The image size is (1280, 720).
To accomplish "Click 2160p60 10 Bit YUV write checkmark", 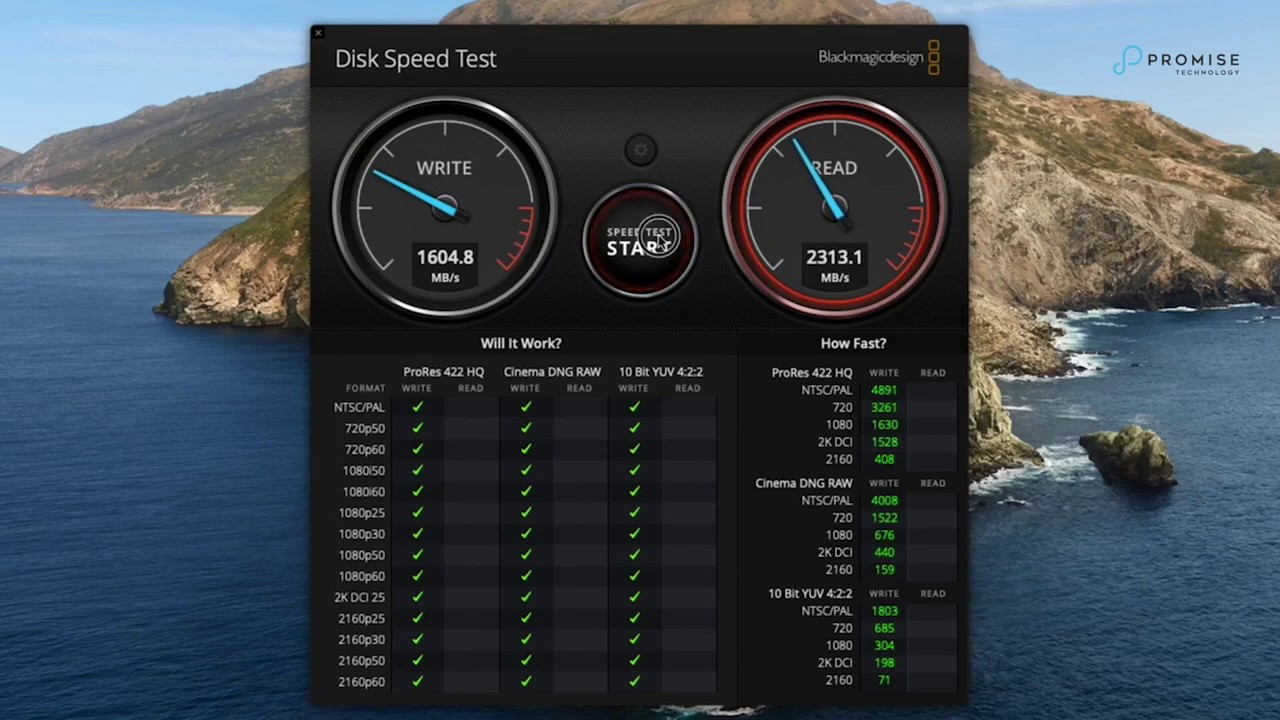I will coord(634,682).
